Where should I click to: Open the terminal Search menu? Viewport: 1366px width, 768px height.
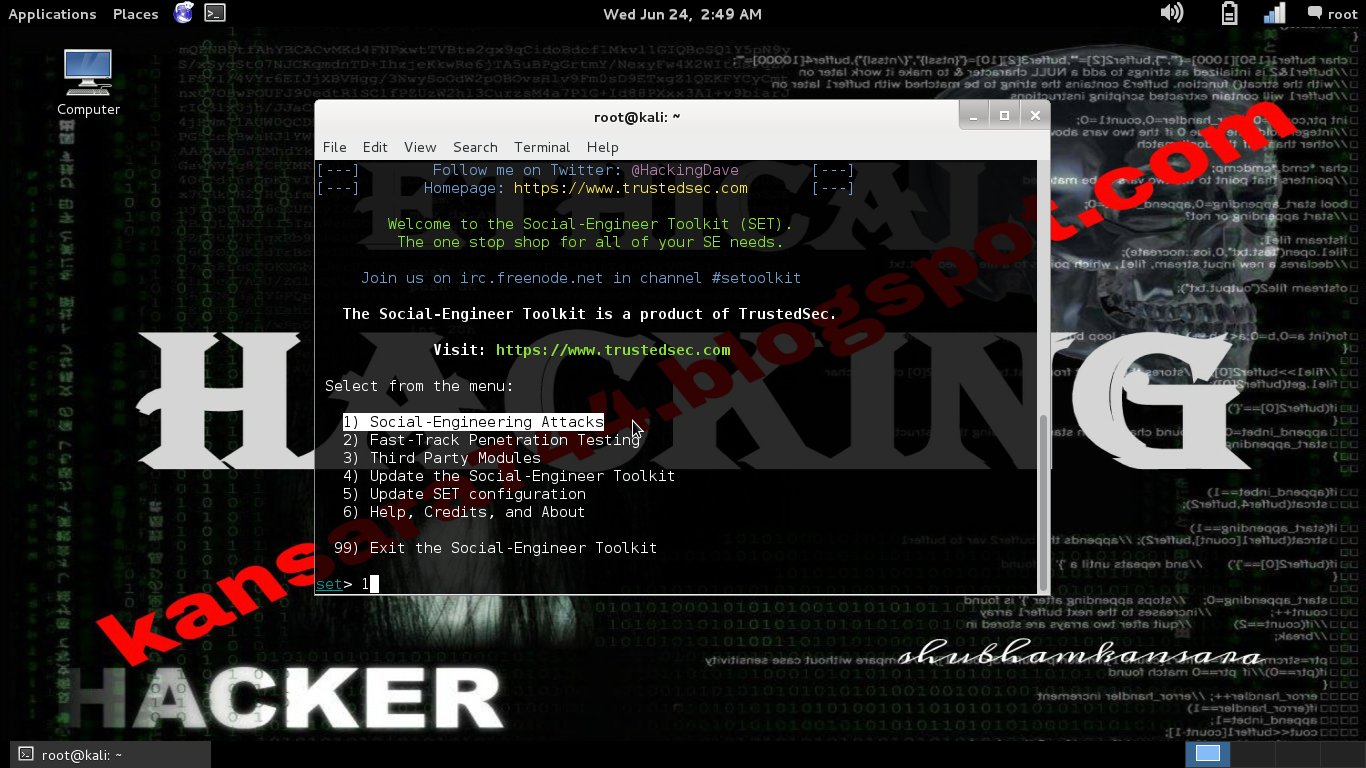tap(475, 147)
